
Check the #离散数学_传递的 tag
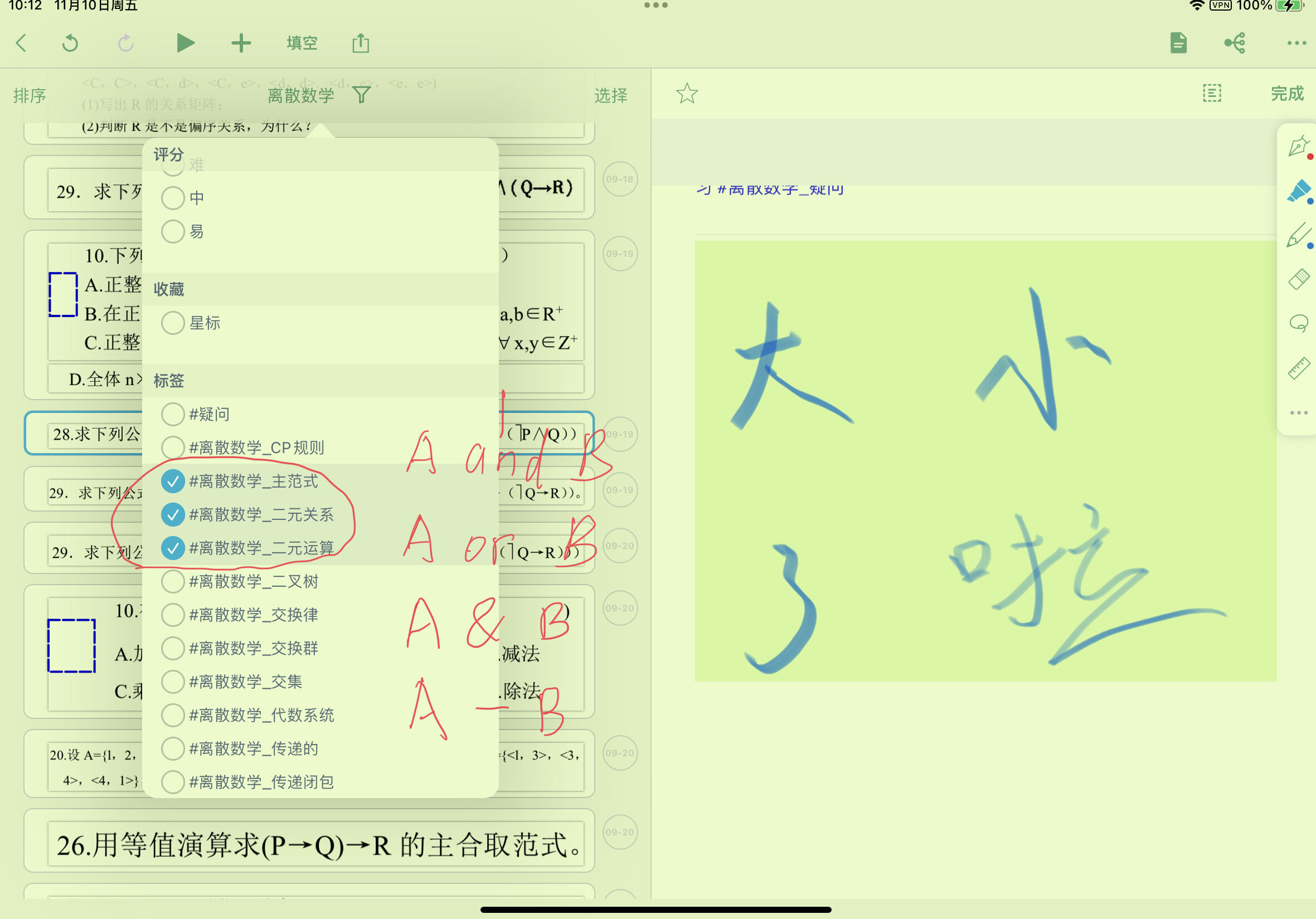click(x=173, y=748)
